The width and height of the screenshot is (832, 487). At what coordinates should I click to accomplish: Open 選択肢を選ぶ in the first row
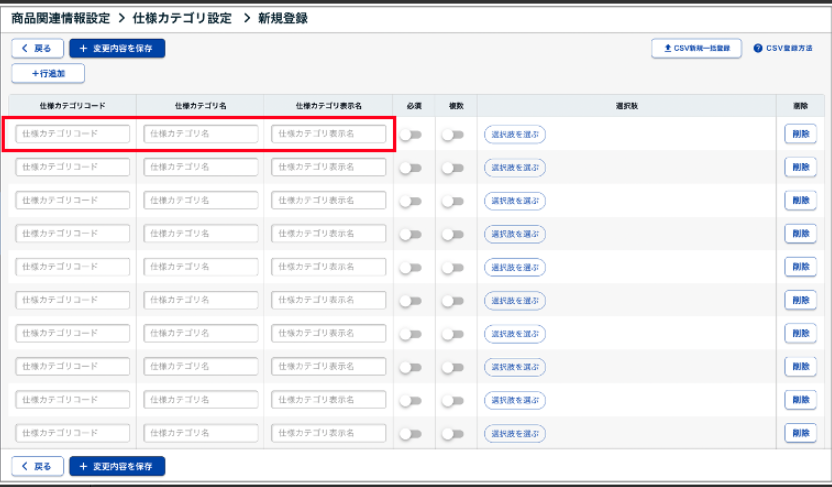(515, 135)
